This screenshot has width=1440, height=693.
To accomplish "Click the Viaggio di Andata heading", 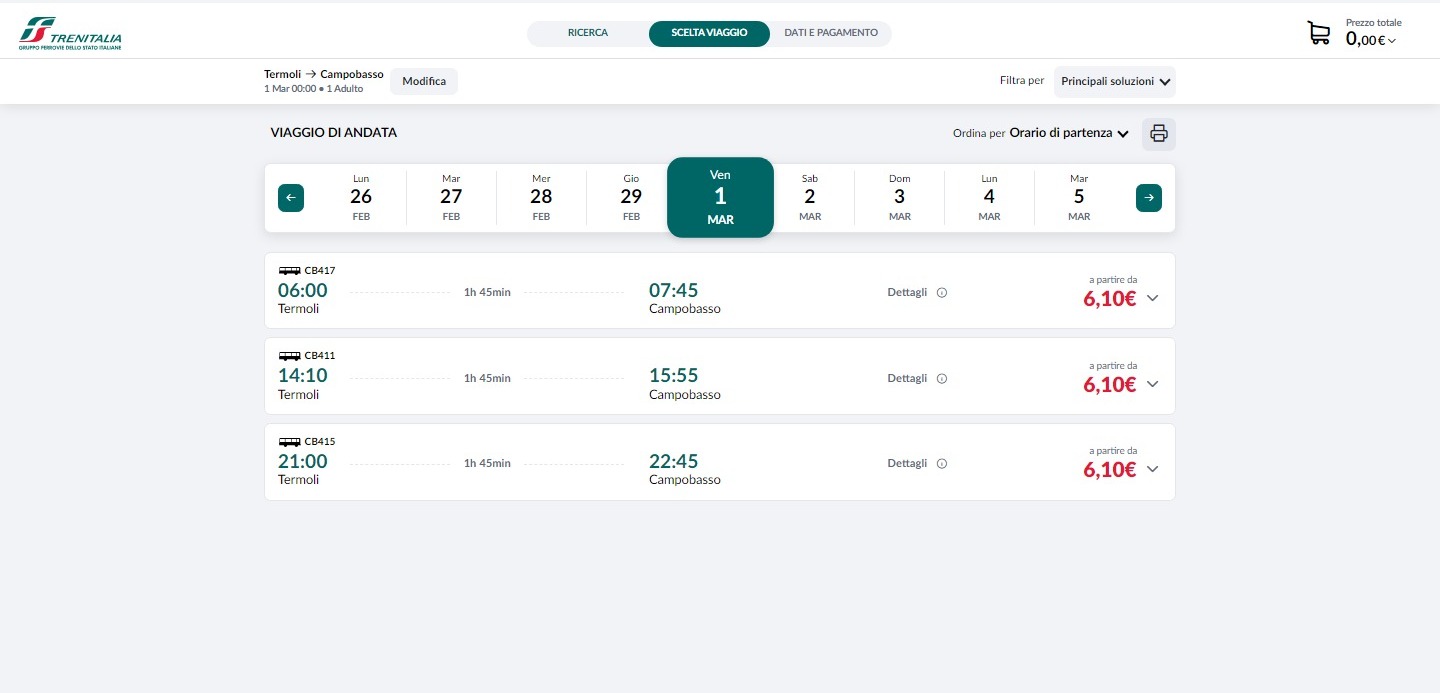I will click(x=334, y=132).
